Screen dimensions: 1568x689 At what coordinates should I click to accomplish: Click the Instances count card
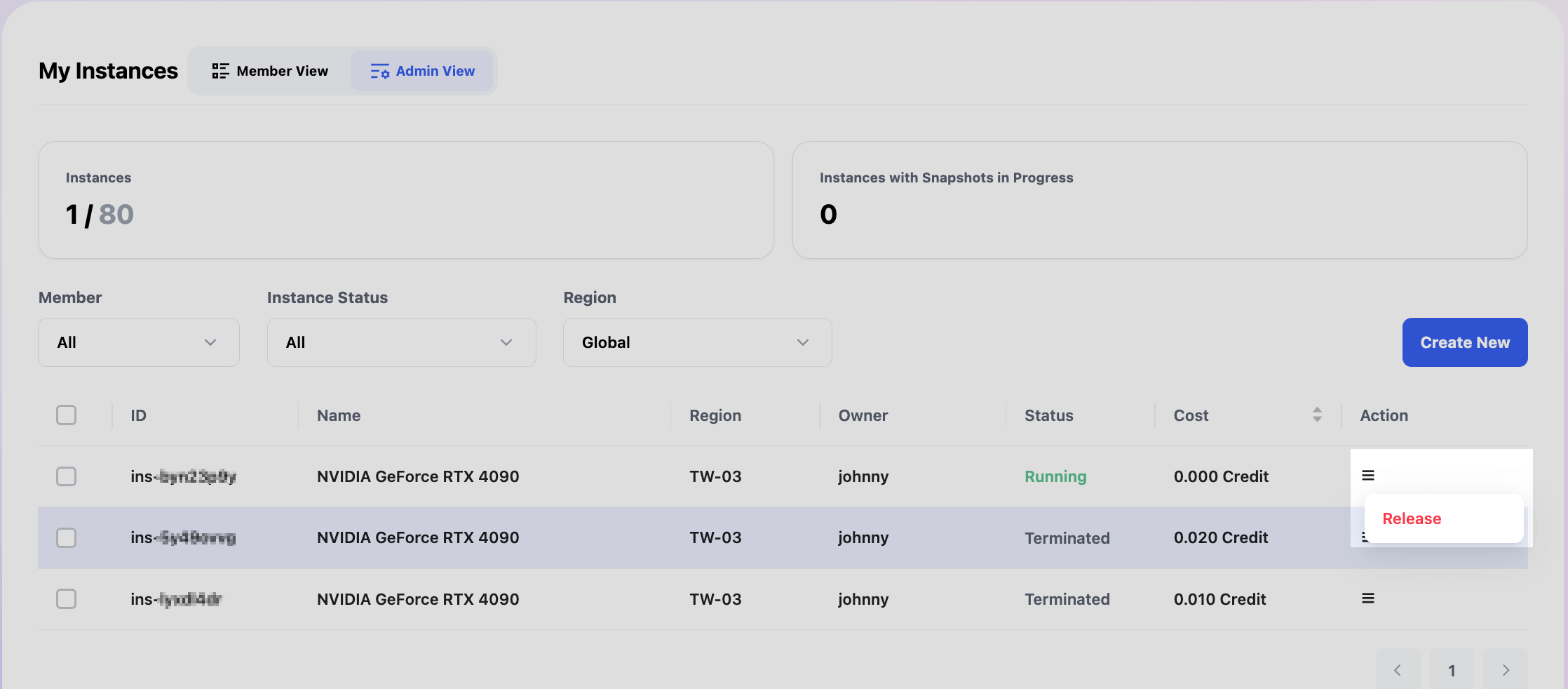(405, 200)
